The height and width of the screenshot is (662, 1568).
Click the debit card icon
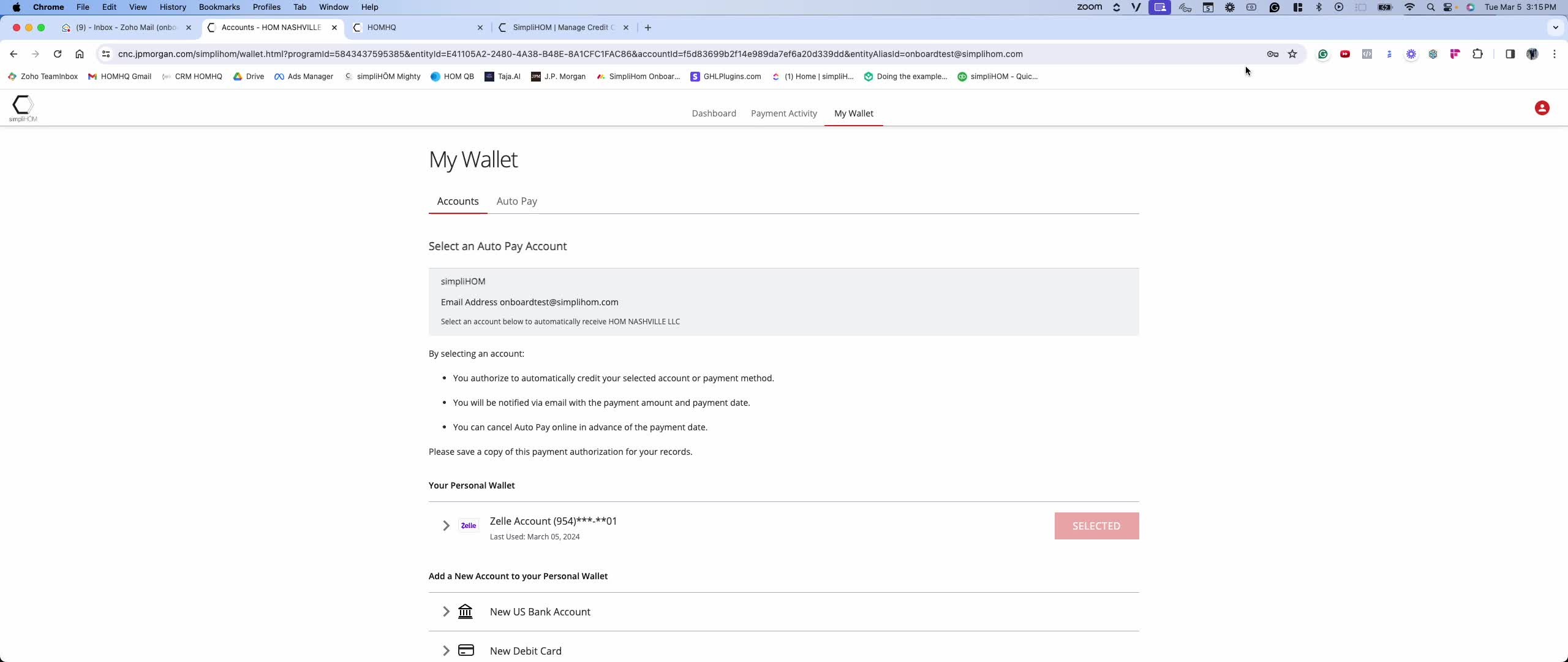point(466,650)
